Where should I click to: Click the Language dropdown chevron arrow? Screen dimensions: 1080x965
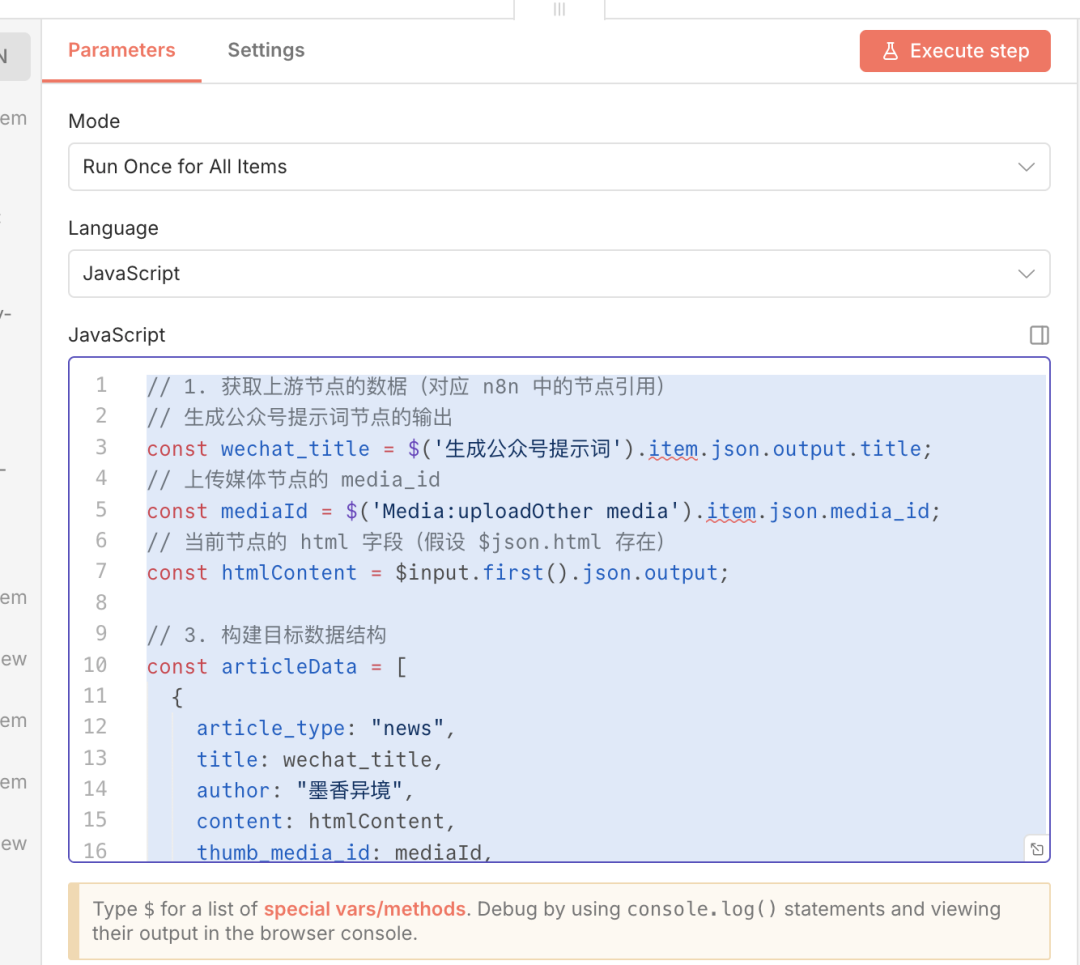(1026, 274)
